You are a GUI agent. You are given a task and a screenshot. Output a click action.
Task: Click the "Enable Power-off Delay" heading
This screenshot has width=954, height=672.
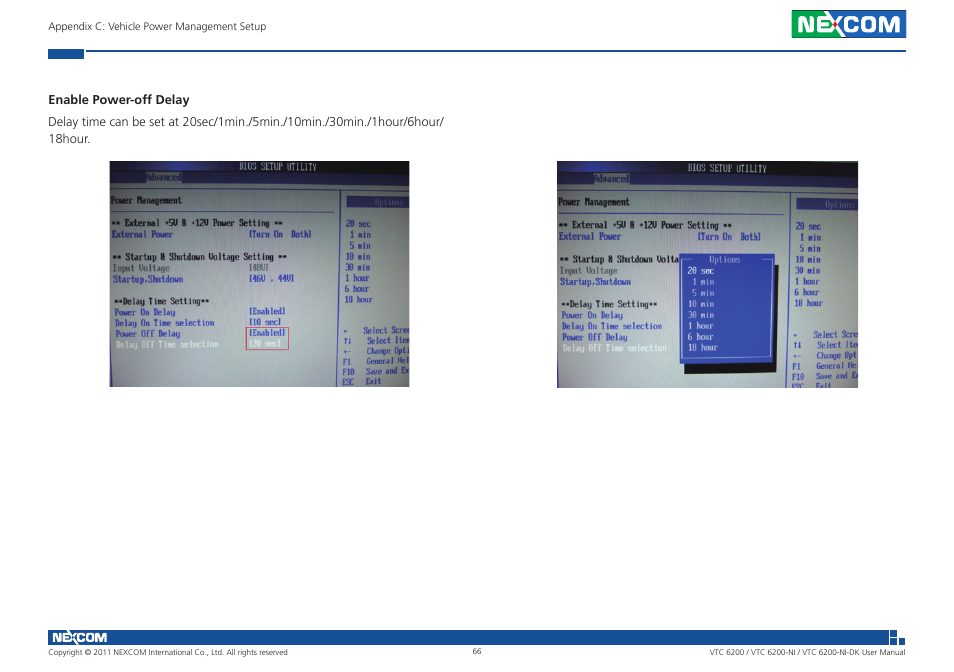pyautogui.click(x=119, y=100)
